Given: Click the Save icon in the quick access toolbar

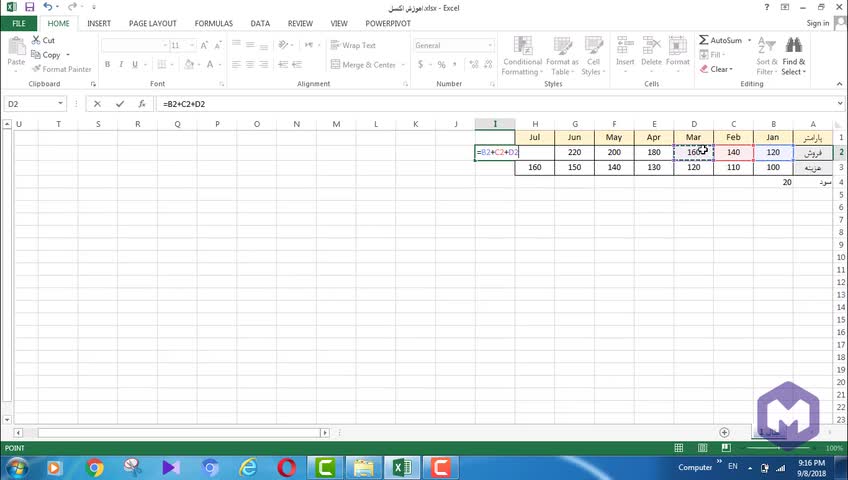Looking at the screenshot, I should point(30,7).
